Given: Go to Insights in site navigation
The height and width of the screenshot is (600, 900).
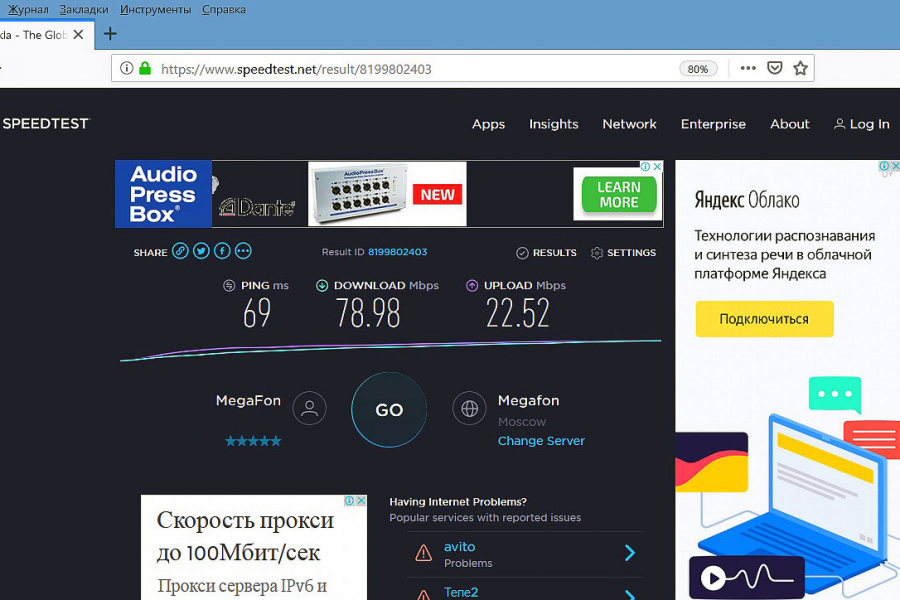Looking at the screenshot, I should (554, 124).
